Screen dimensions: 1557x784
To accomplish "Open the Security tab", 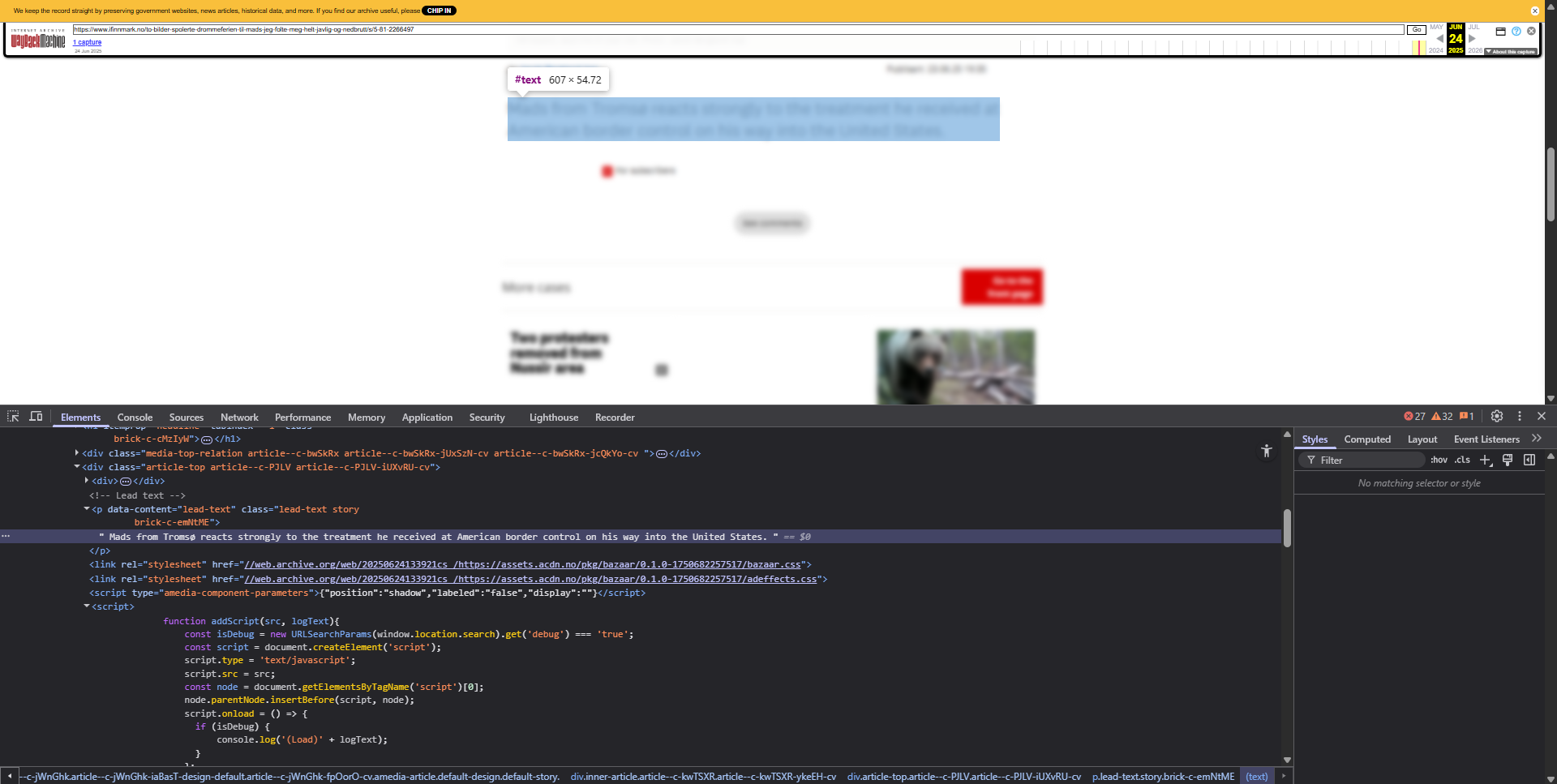I will [487, 417].
